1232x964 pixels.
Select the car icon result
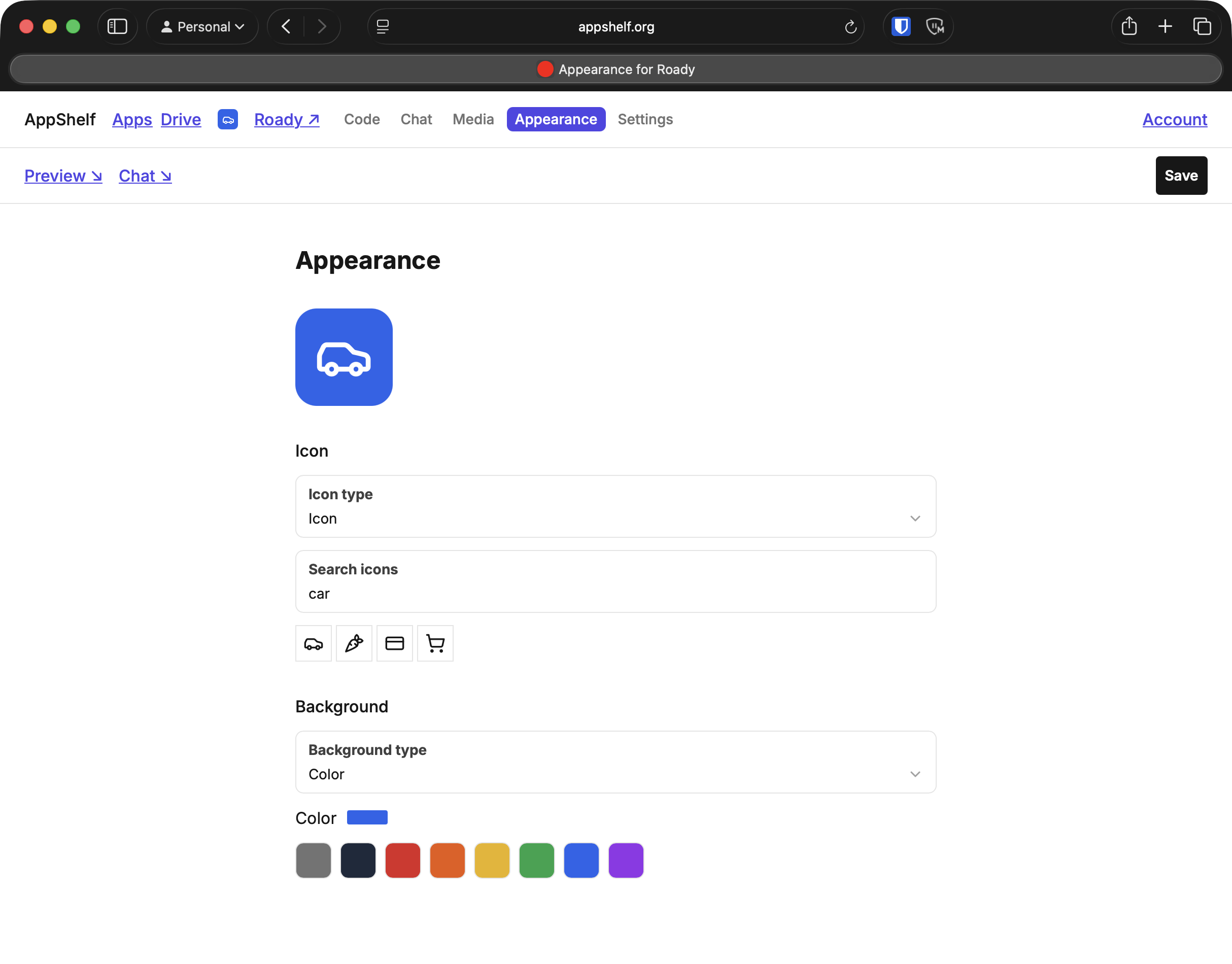coord(313,643)
